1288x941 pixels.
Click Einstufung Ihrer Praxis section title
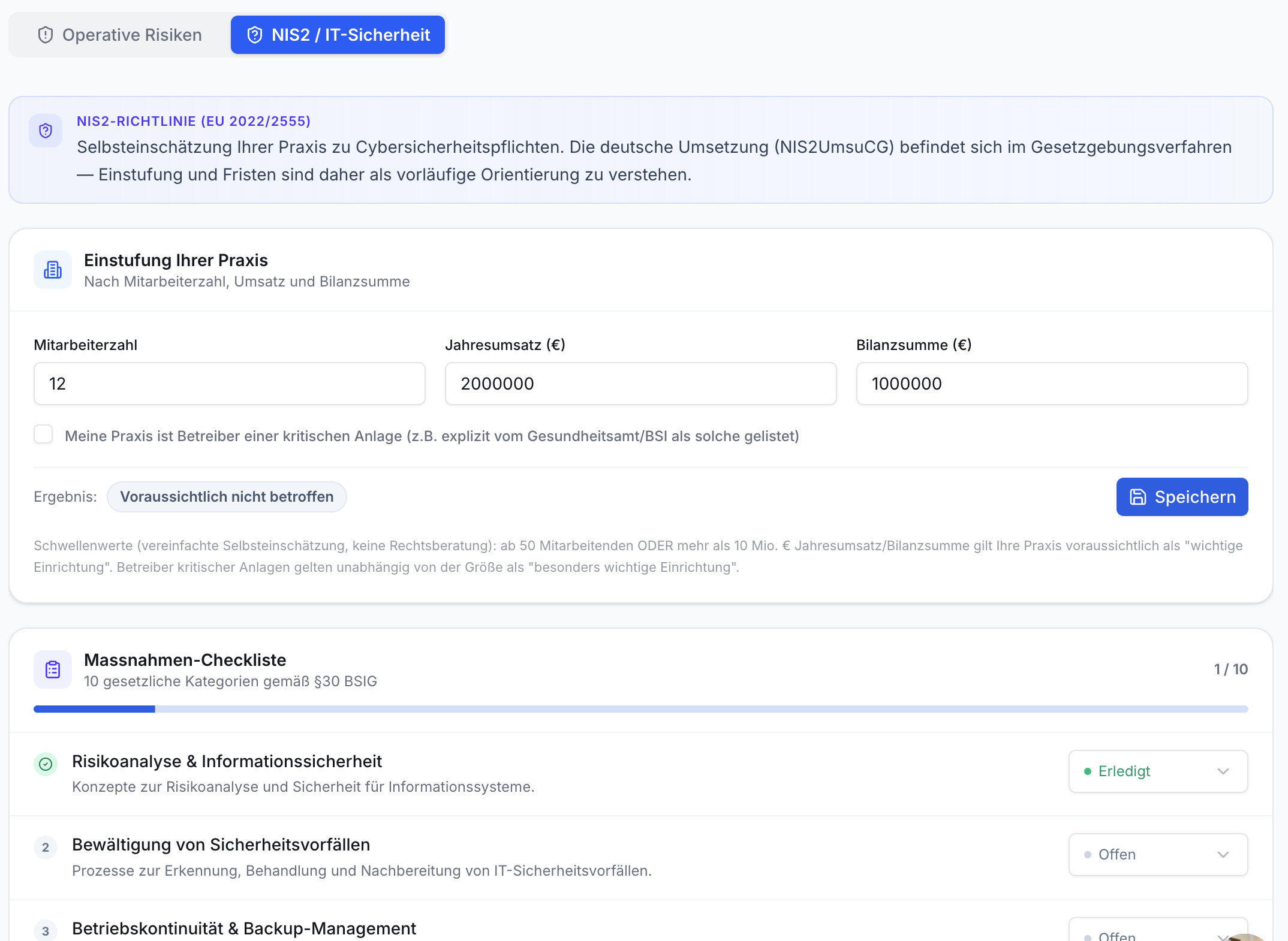tap(176, 260)
